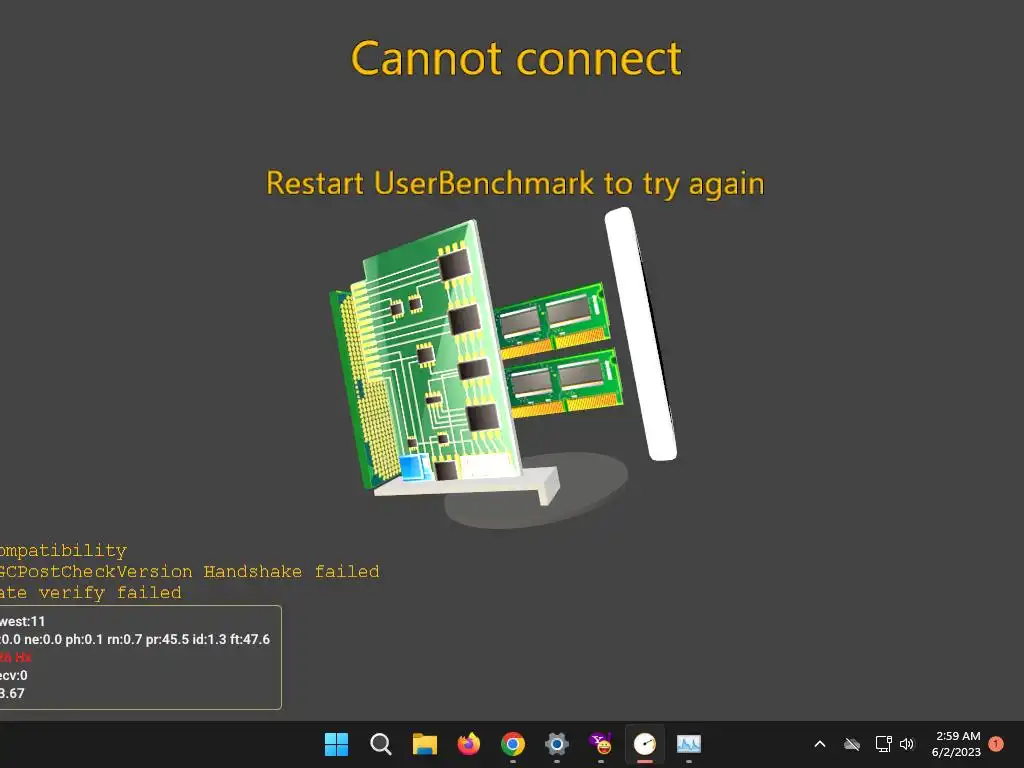This screenshot has height=768, width=1024.
Task: Open Yahoo Messenger smiley icon
Action: (601, 744)
